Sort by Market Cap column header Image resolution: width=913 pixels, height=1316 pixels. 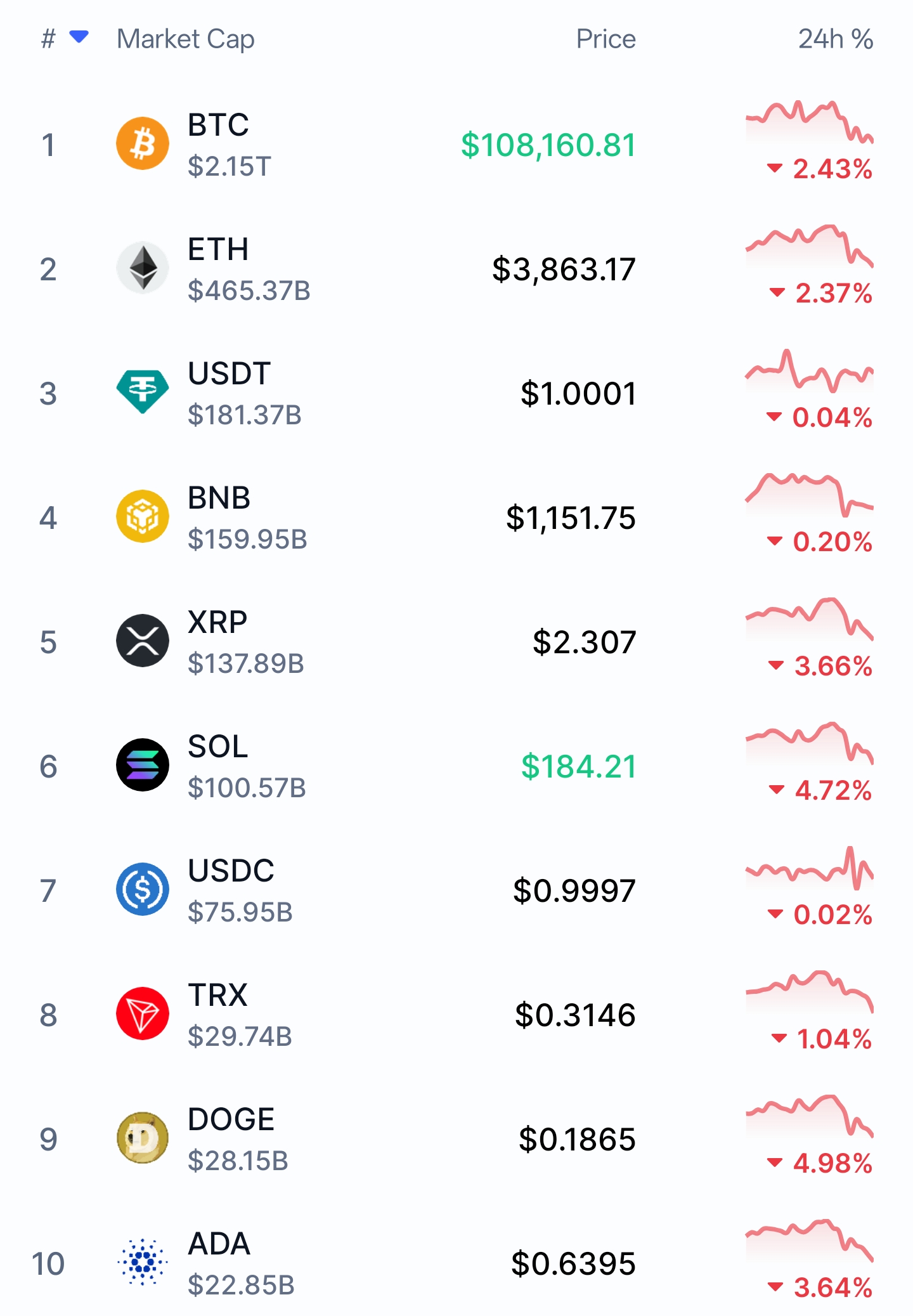point(186,39)
